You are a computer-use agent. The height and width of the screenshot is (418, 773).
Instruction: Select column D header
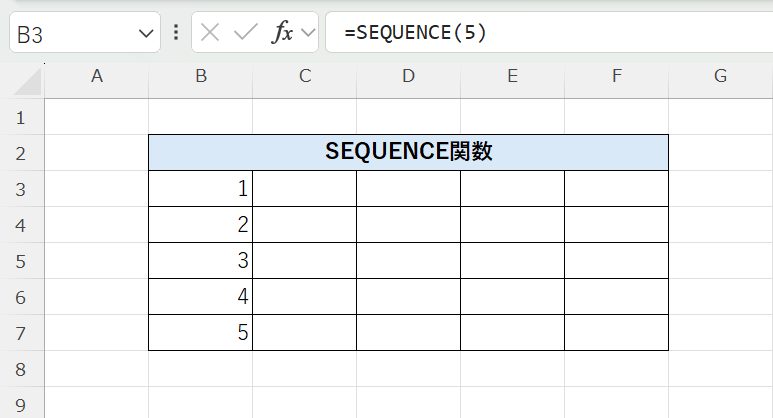[x=409, y=77]
